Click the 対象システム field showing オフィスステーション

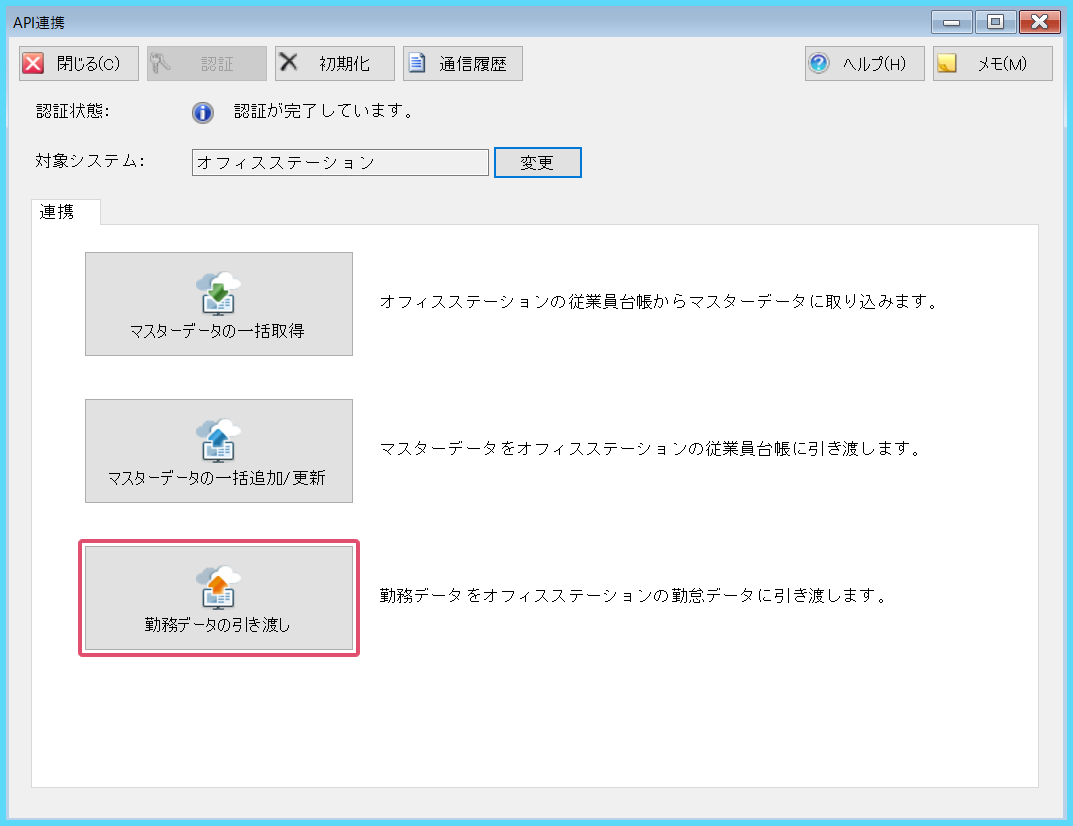340,163
